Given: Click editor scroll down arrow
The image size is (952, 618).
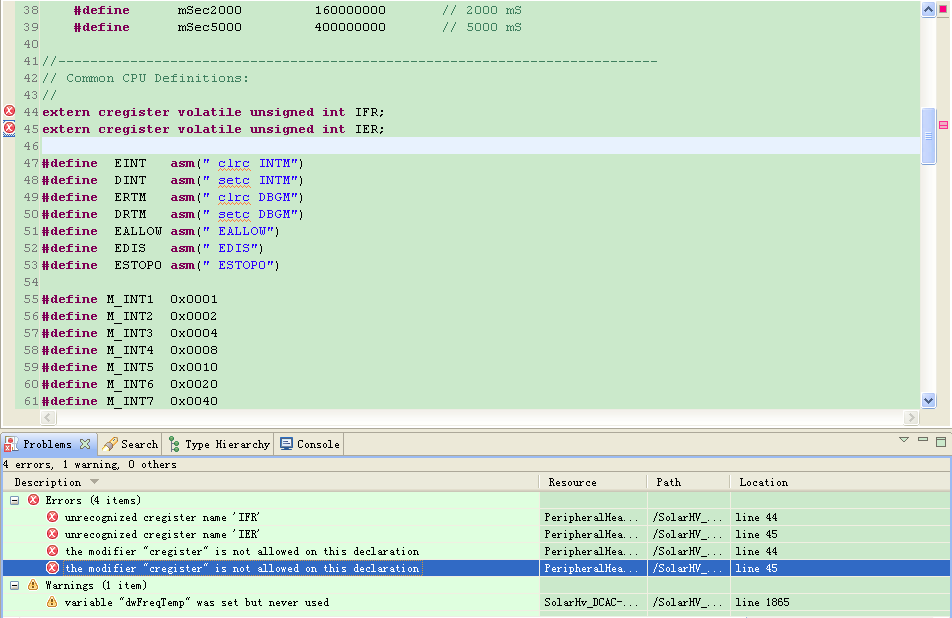Looking at the screenshot, I should click(928, 399).
